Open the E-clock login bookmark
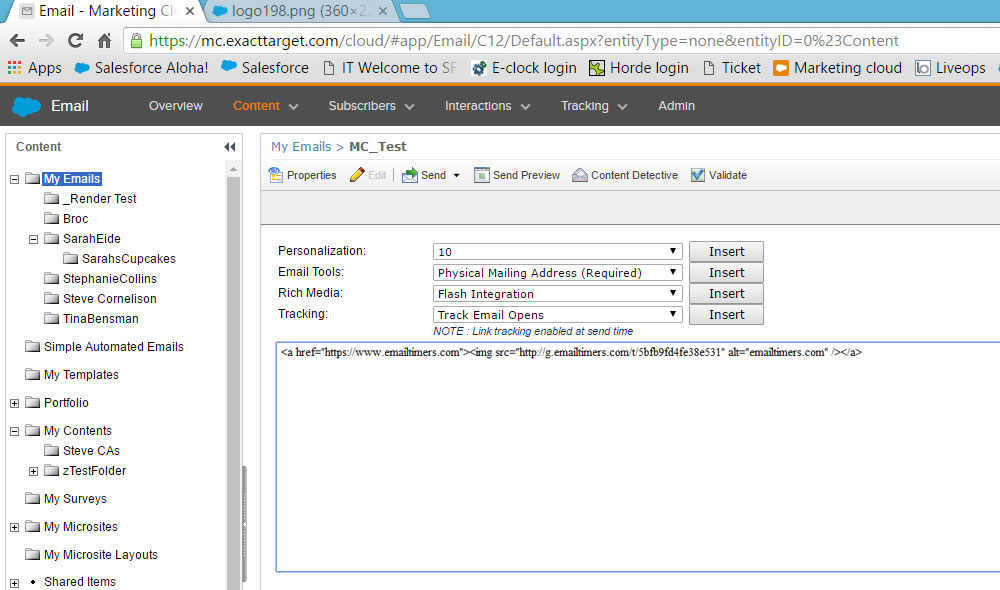 coord(524,68)
